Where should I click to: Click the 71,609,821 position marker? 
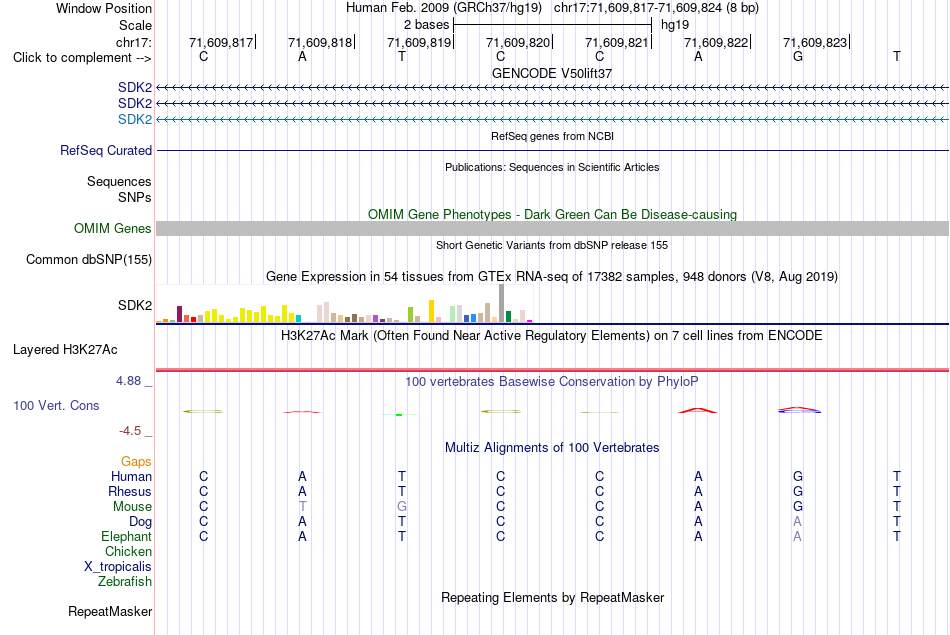[x=617, y=42]
